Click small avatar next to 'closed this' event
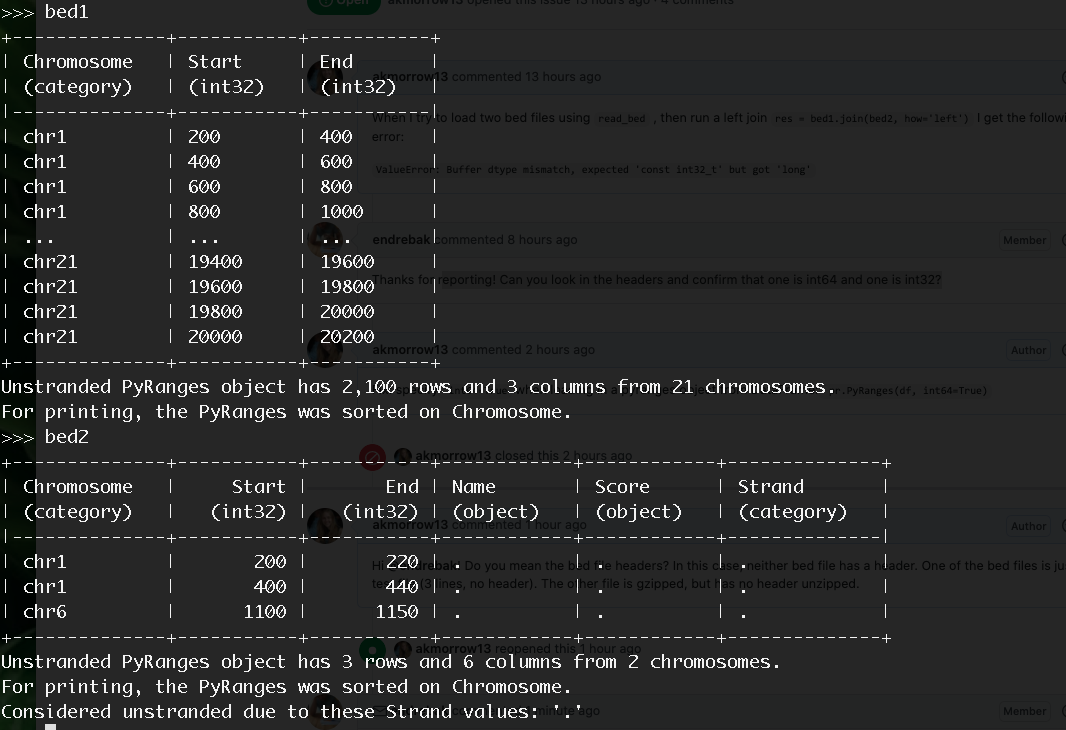1066x730 pixels. click(403, 456)
